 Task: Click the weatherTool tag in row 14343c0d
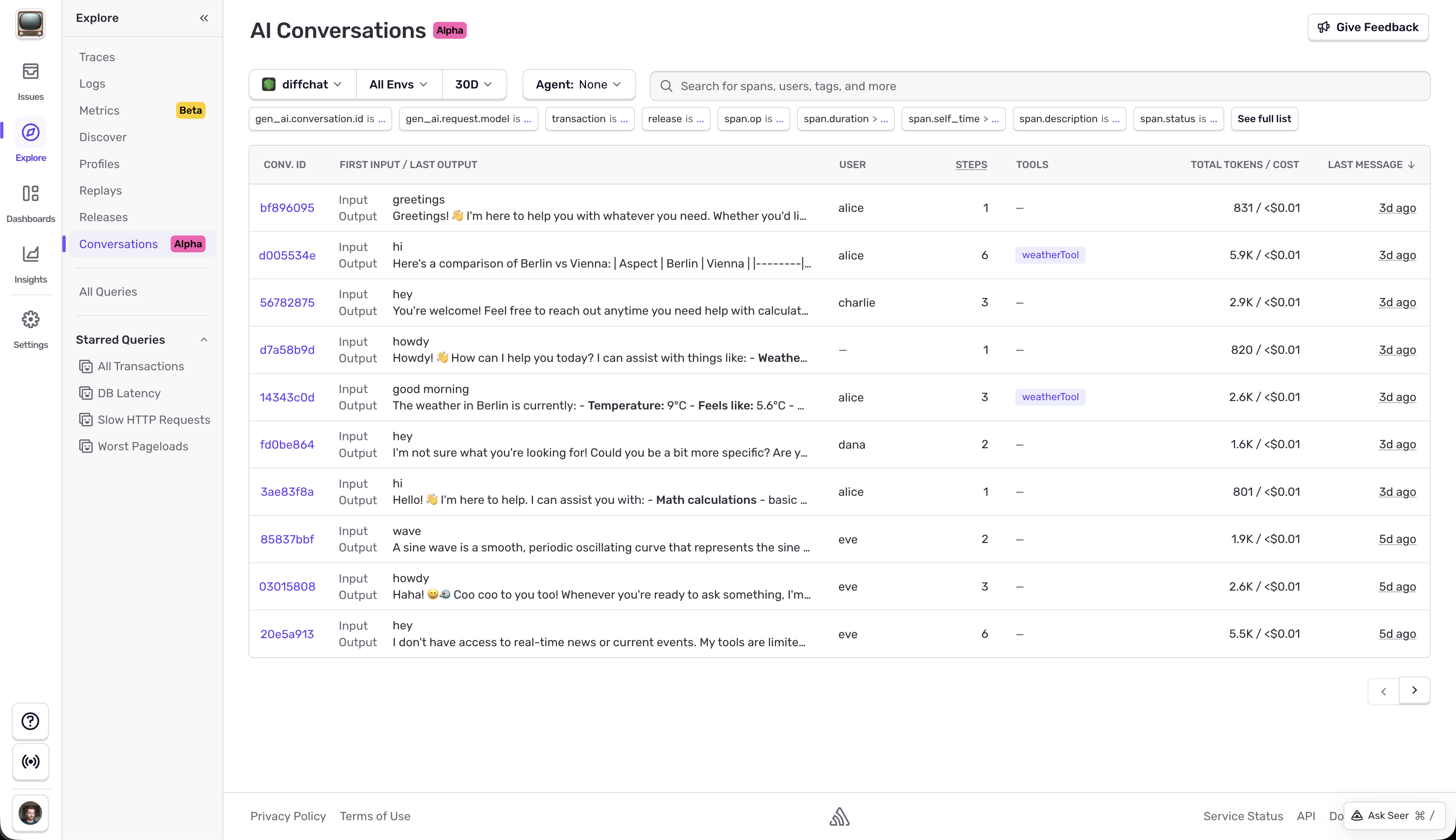pos(1050,397)
